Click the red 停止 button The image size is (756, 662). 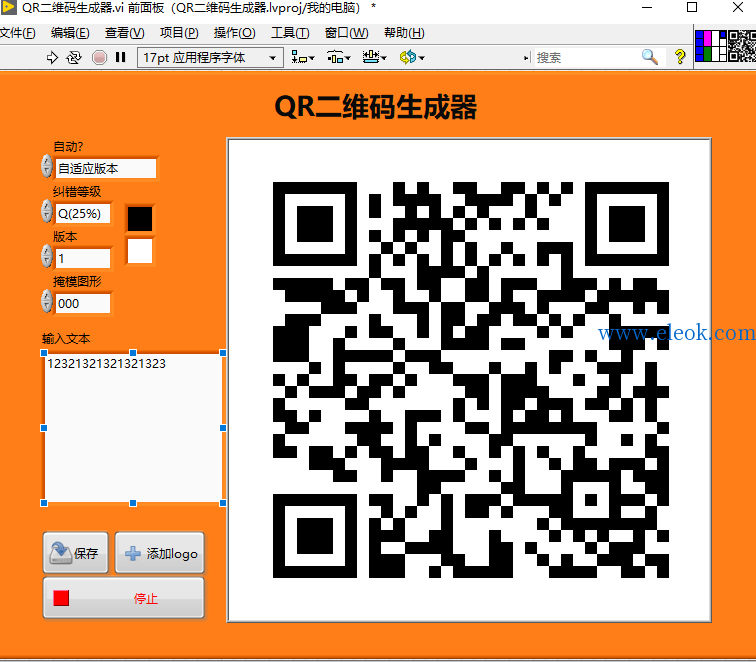(x=124, y=598)
